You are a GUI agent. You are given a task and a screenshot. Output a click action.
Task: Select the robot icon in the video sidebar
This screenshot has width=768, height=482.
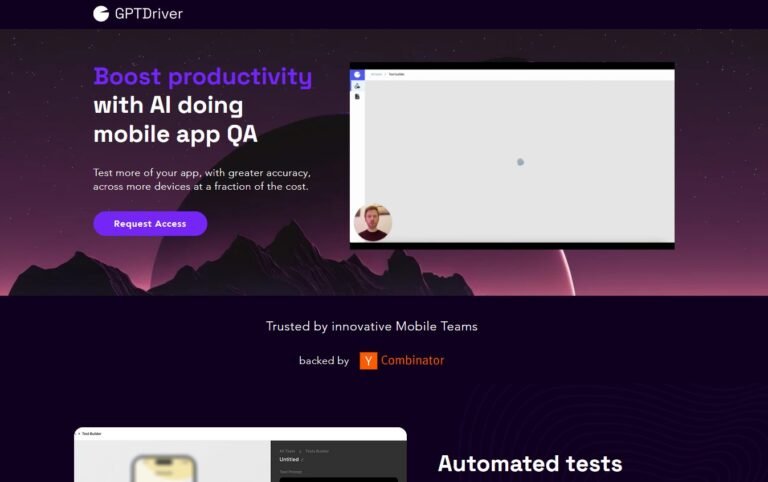357,86
